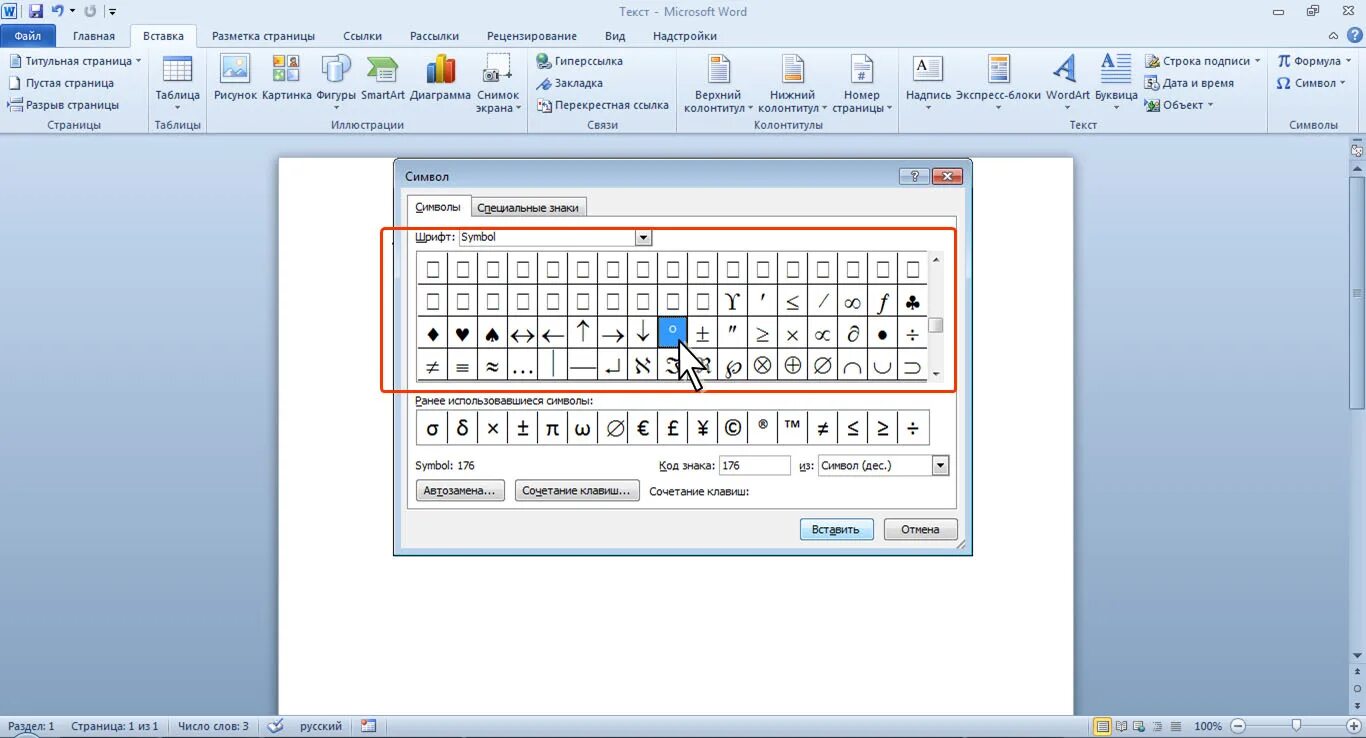Image resolution: width=1366 pixels, height=738 pixels.
Task: Click русский language in status bar
Action: click(x=320, y=726)
